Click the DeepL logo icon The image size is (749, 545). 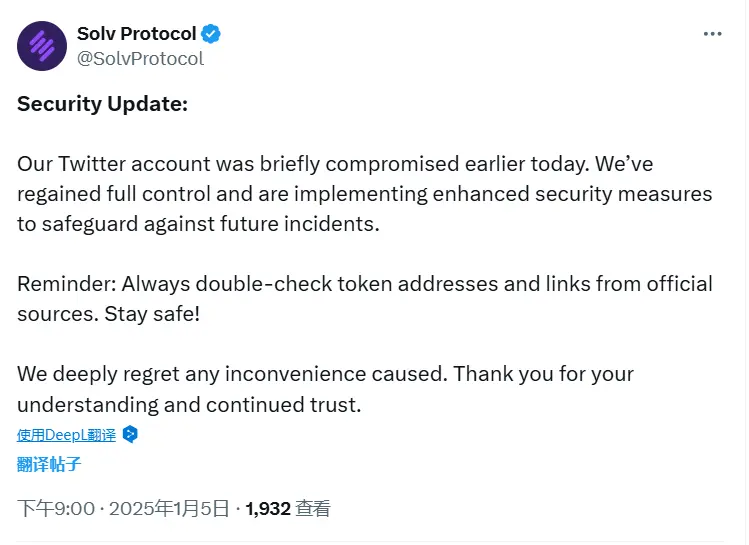[x=130, y=435]
